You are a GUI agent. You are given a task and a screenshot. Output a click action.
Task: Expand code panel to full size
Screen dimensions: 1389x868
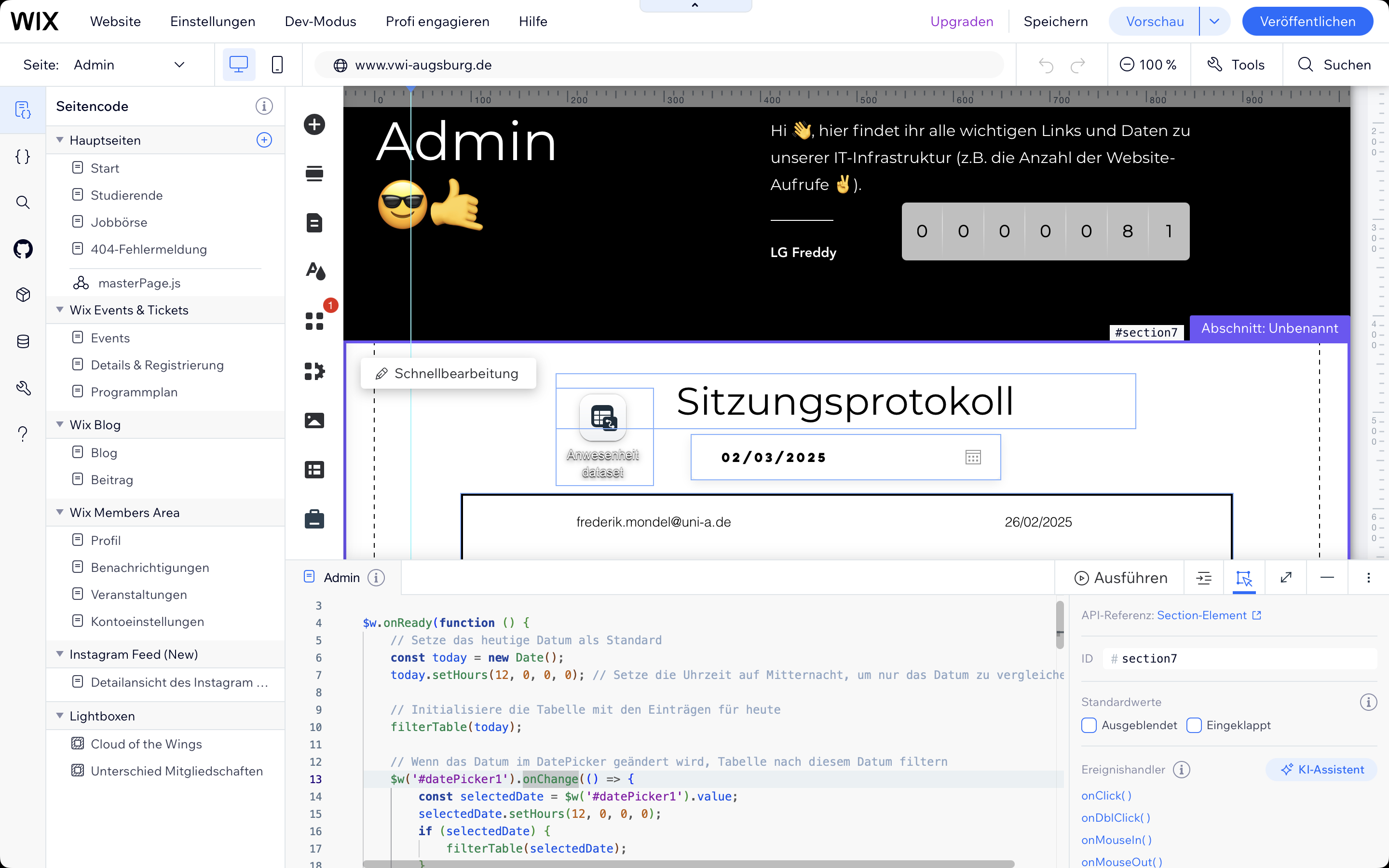(x=1286, y=578)
